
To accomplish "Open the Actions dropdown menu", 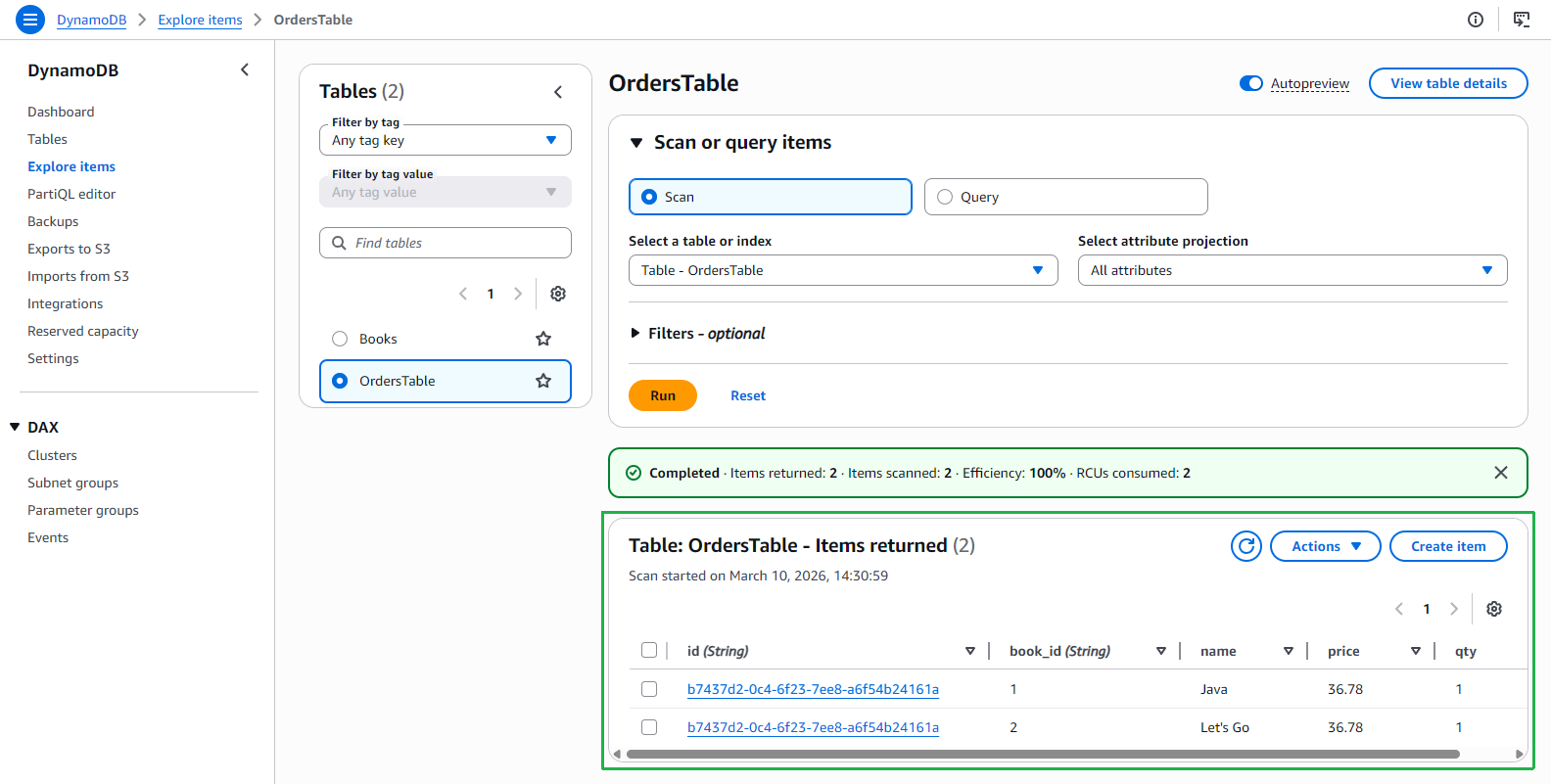I will pos(1326,546).
